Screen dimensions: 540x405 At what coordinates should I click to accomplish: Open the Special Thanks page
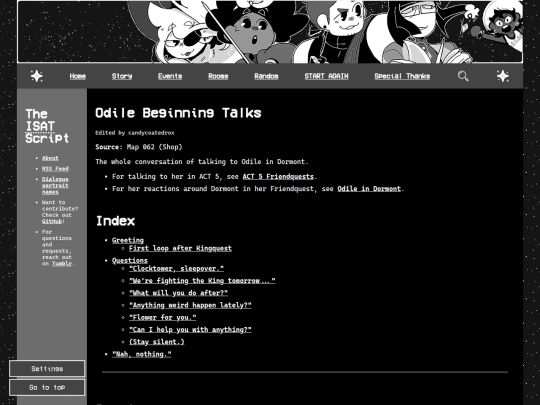pos(402,76)
